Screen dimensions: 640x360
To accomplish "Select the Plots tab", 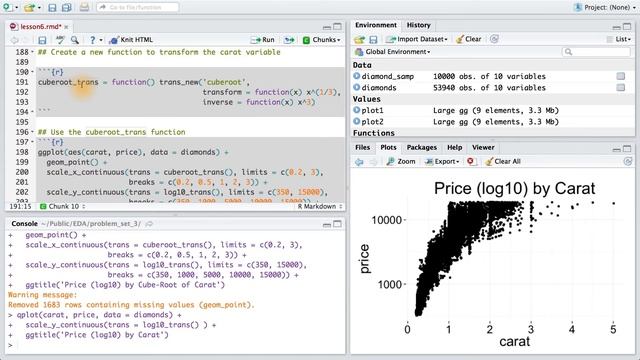I will point(388,147).
